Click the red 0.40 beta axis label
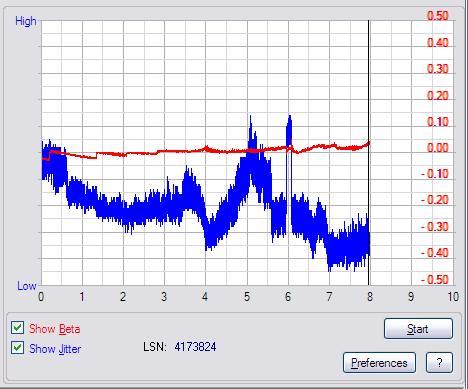Viewport: 468px width, 389px height. pos(438,43)
